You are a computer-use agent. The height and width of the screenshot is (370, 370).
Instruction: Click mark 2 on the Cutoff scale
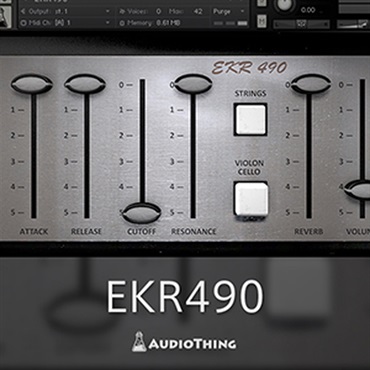(x=126, y=136)
